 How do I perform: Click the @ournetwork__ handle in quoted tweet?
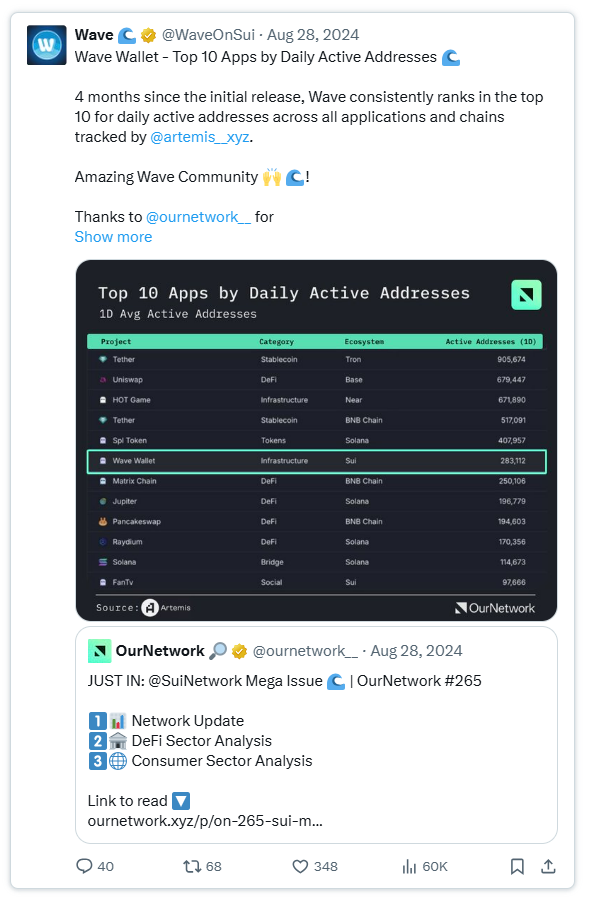tap(305, 651)
